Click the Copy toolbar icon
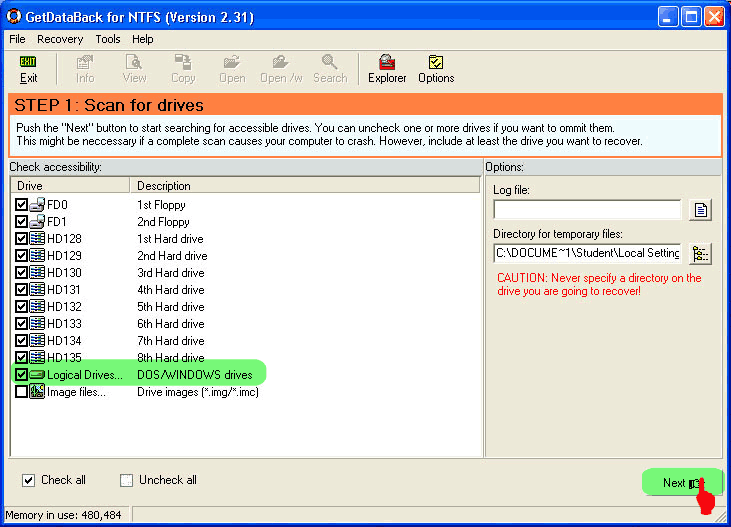 point(183,62)
